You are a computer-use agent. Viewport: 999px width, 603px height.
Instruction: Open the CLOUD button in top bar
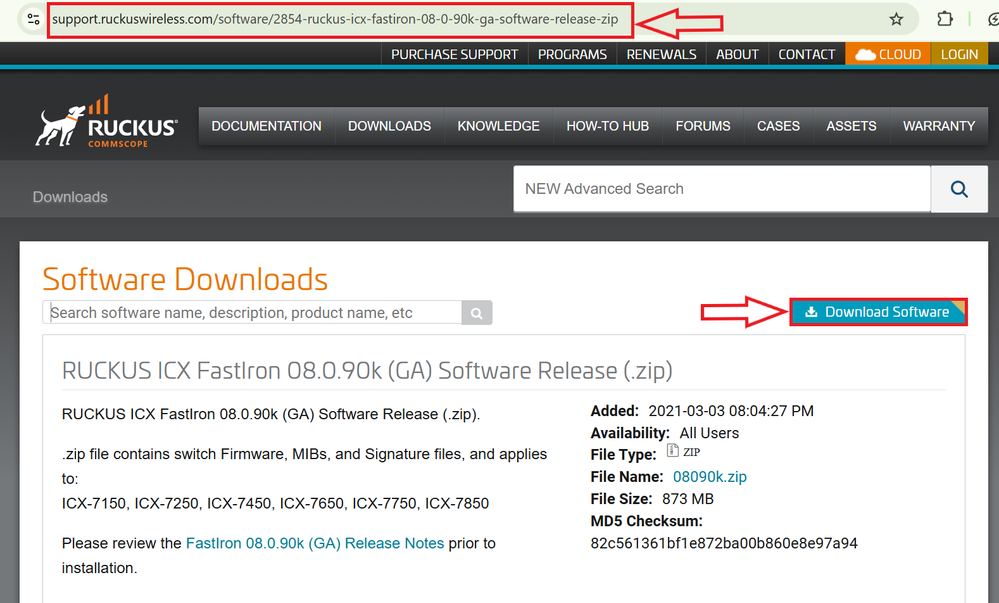pos(888,54)
